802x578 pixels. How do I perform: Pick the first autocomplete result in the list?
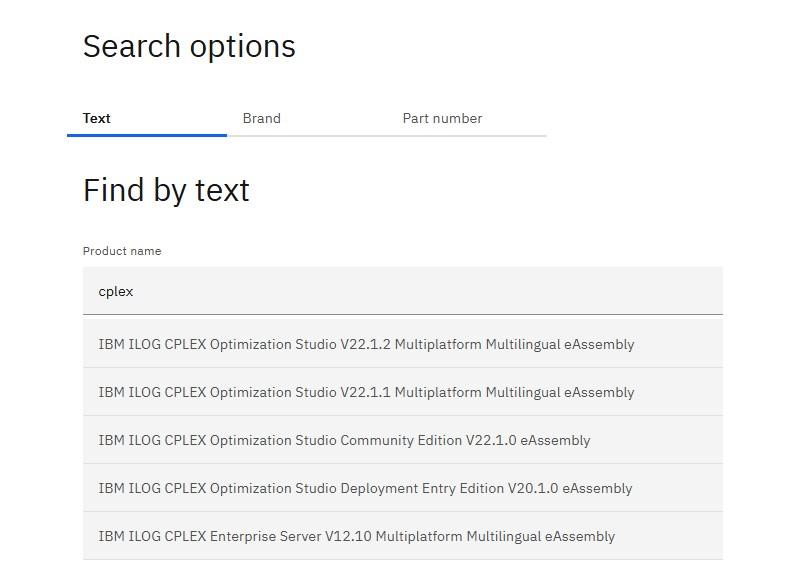[366, 344]
